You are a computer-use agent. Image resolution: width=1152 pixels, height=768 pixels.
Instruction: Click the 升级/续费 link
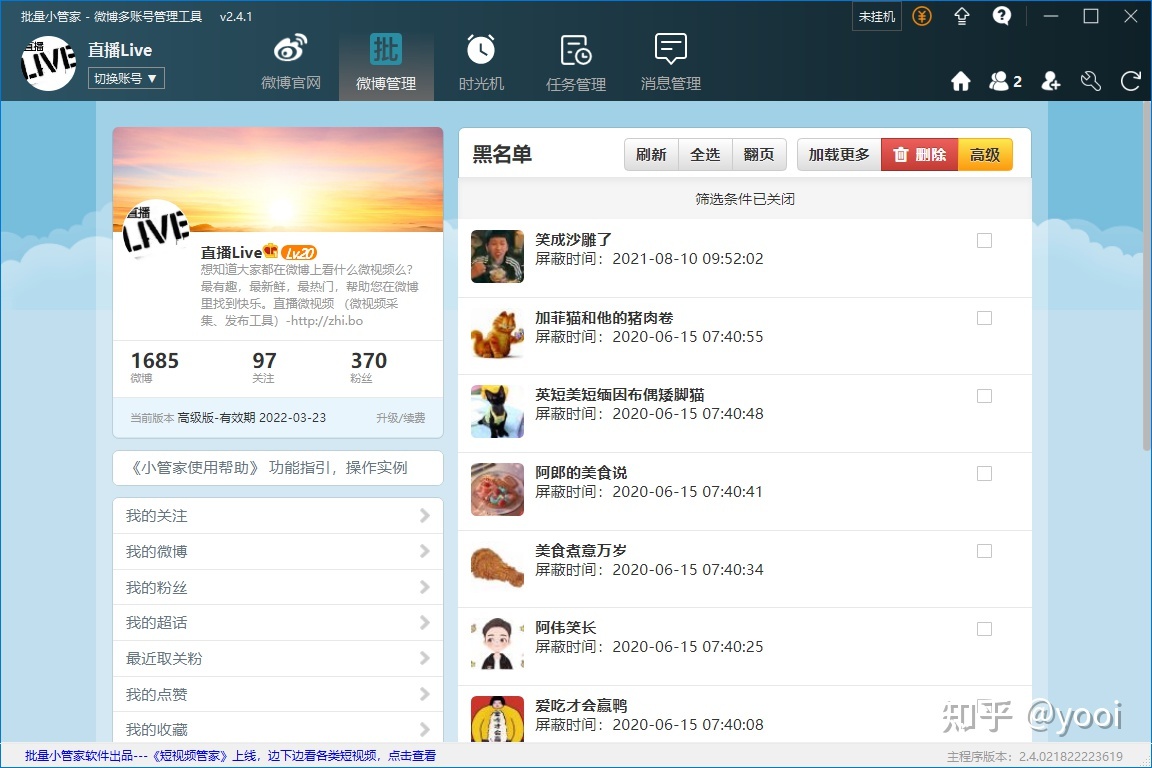click(400, 418)
